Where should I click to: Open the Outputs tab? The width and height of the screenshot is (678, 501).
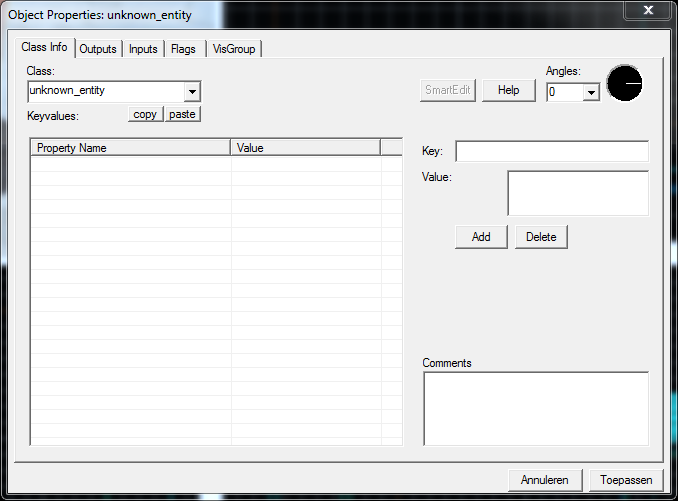tap(98, 49)
